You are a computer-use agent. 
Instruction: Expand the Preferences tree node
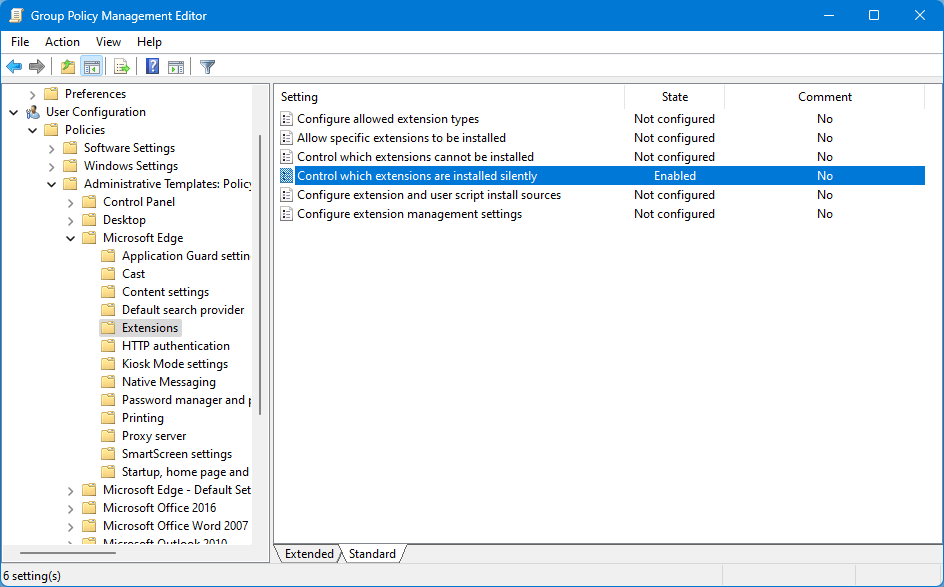pos(33,95)
